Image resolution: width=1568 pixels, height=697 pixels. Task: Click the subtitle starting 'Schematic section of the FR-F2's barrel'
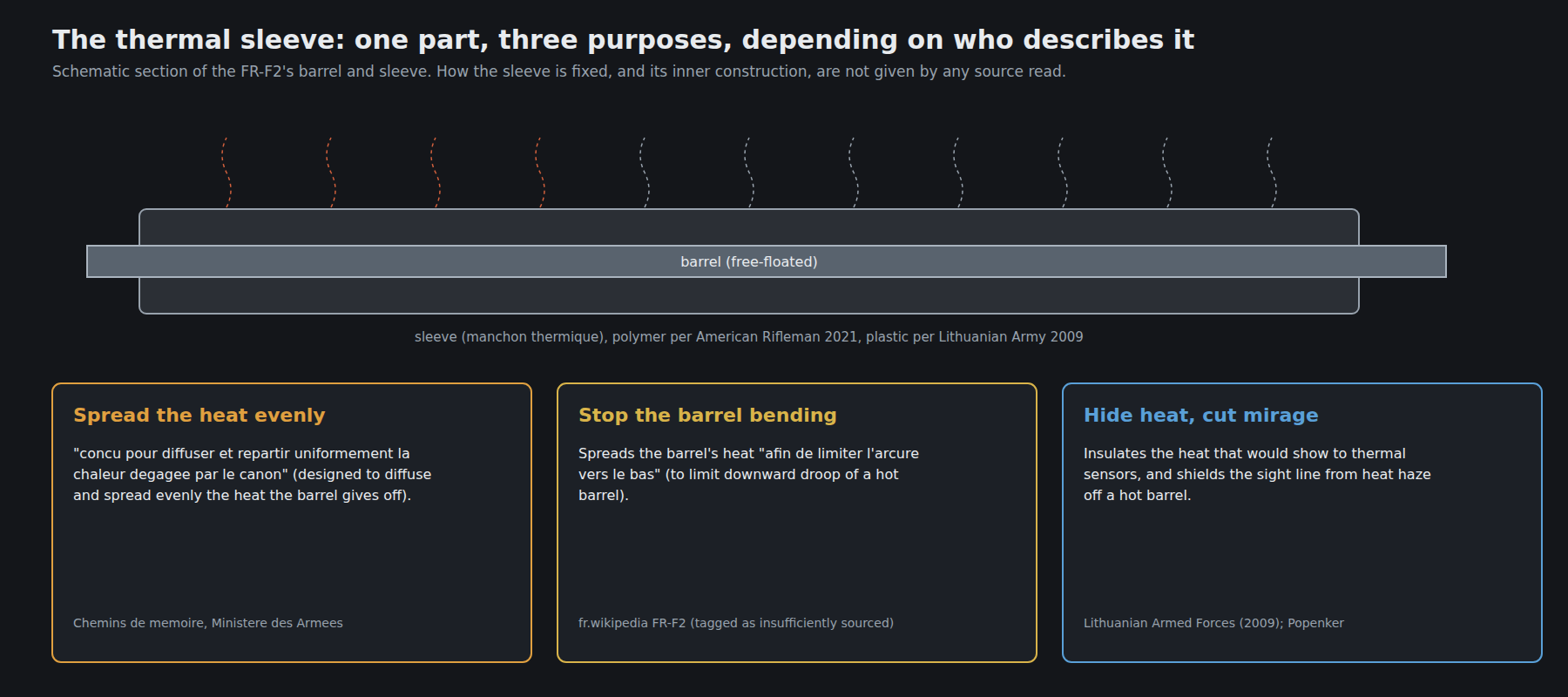[x=558, y=71]
